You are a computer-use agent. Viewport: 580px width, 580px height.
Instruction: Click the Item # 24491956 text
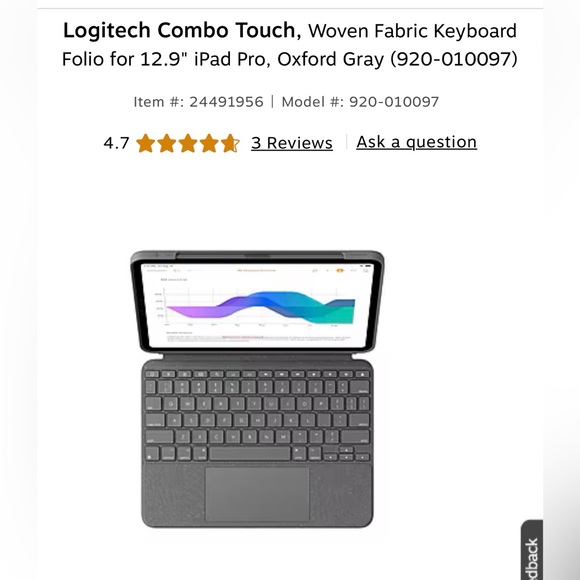(198, 102)
